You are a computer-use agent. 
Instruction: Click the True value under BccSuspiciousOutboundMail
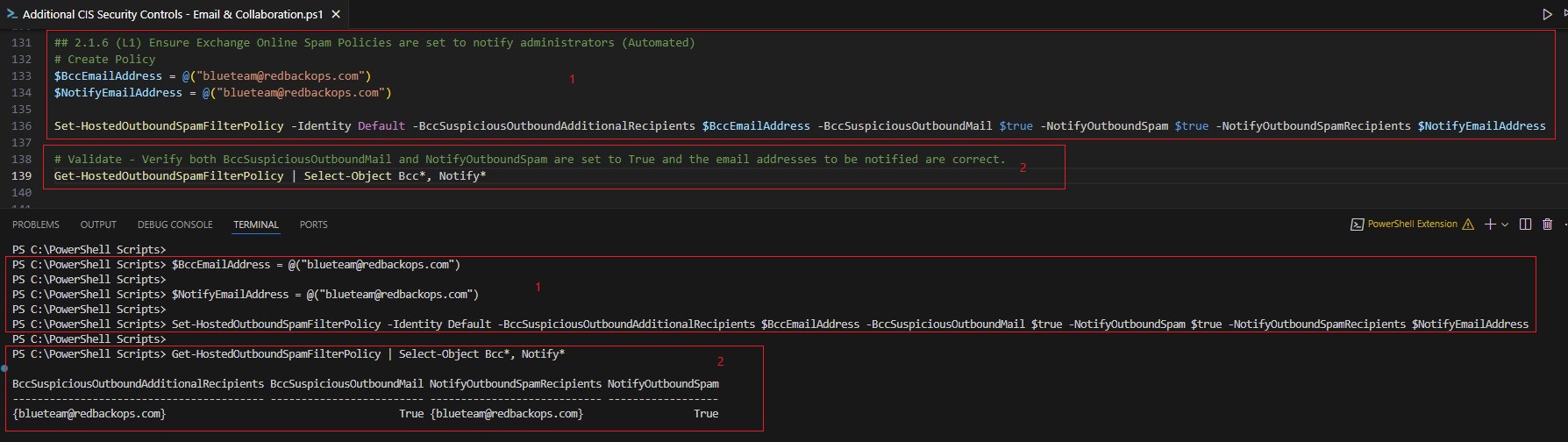click(411, 413)
